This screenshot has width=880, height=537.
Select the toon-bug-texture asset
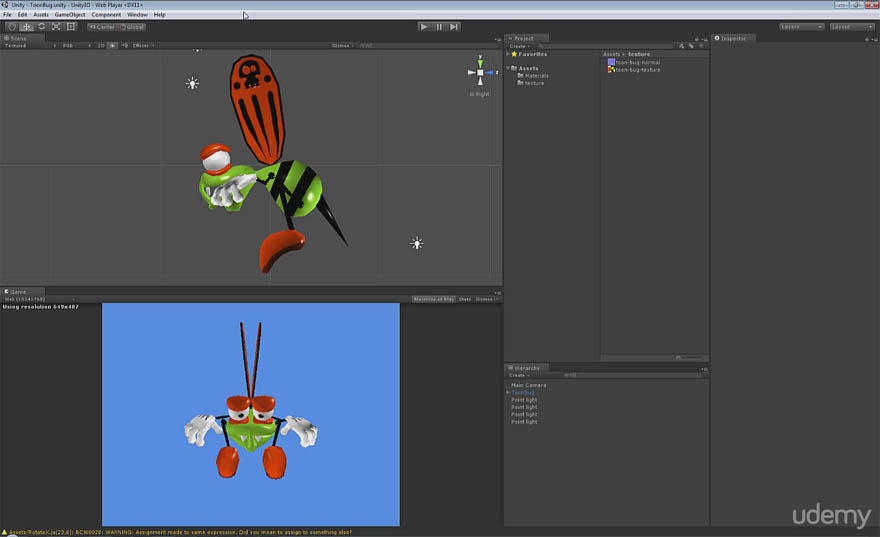tap(634, 70)
